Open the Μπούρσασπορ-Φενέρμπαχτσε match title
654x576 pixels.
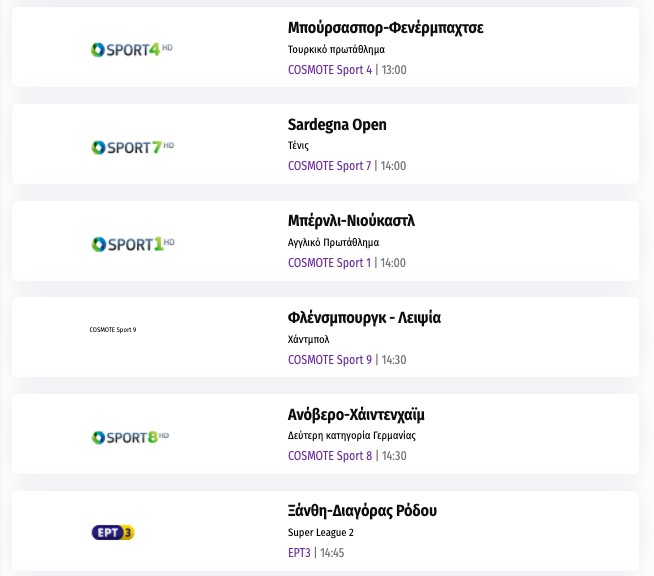pyautogui.click(x=385, y=28)
